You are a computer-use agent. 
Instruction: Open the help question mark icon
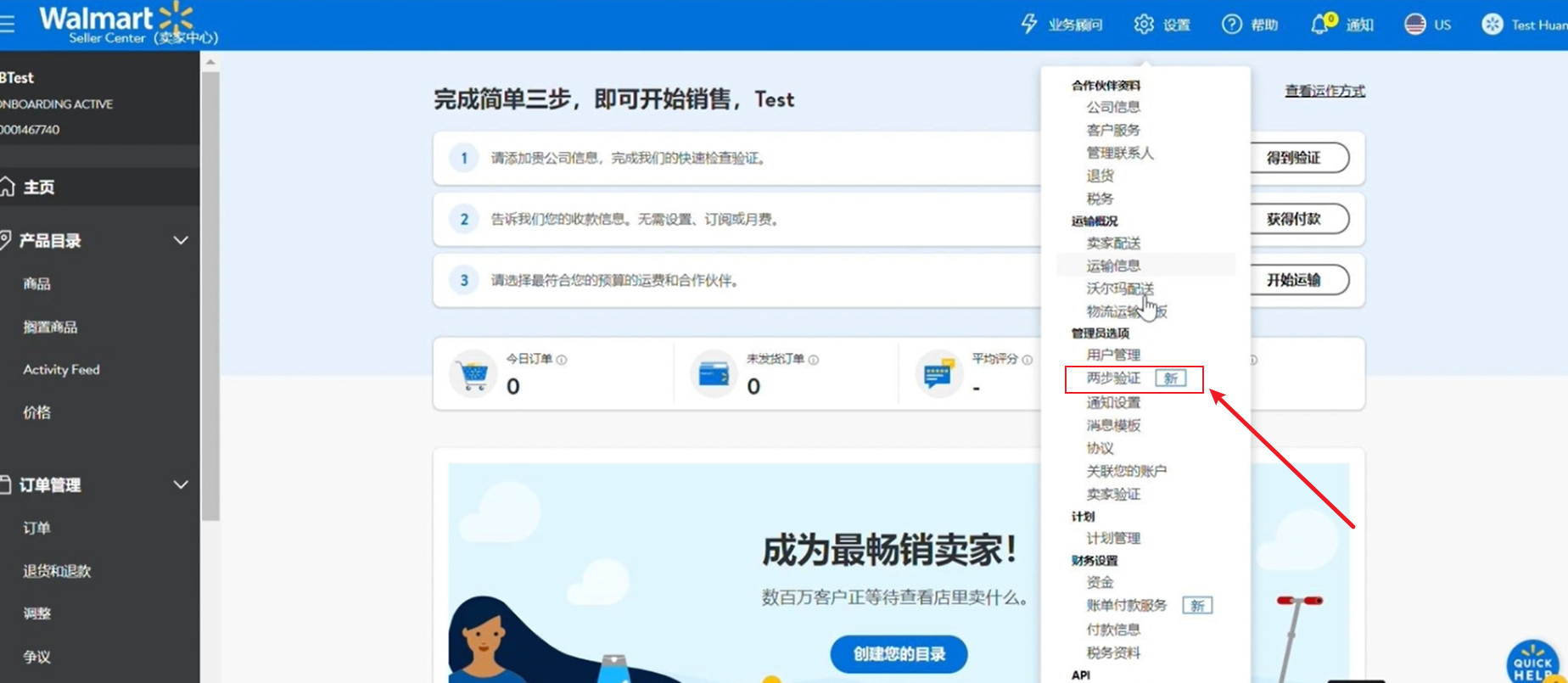point(1231,25)
